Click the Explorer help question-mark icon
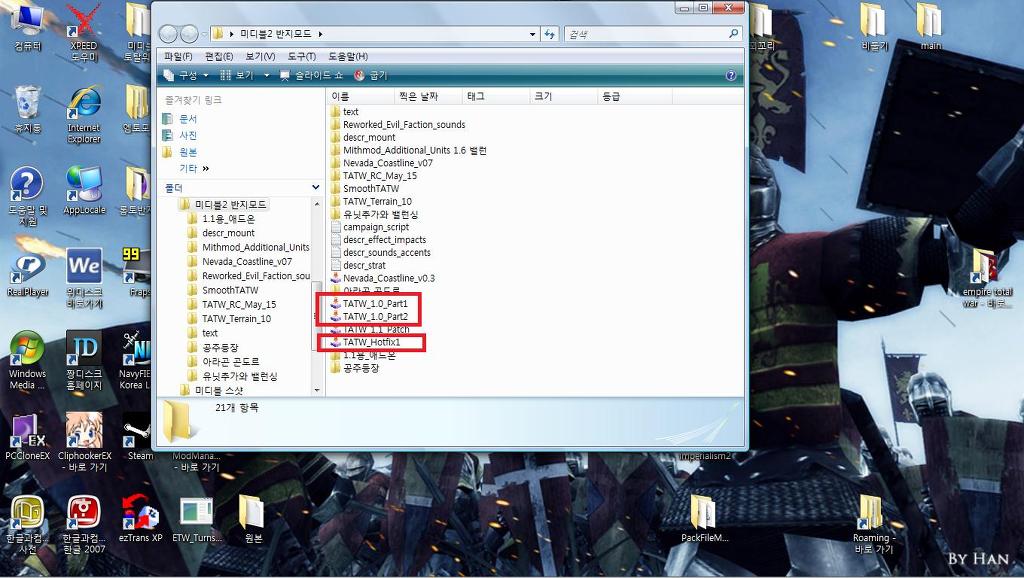The width and height of the screenshot is (1024, 578). click(x=731, y=76)
